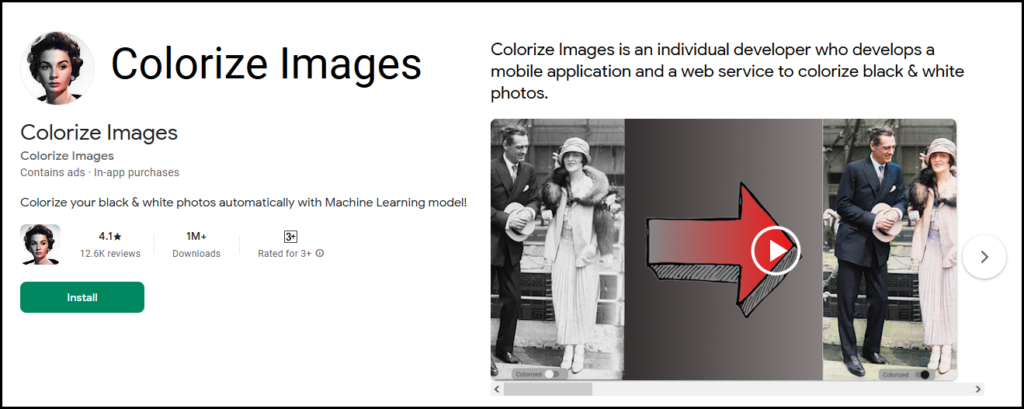Click the large Colorize Images header title
Viewport: 1024px width, 409px height.
266,64
